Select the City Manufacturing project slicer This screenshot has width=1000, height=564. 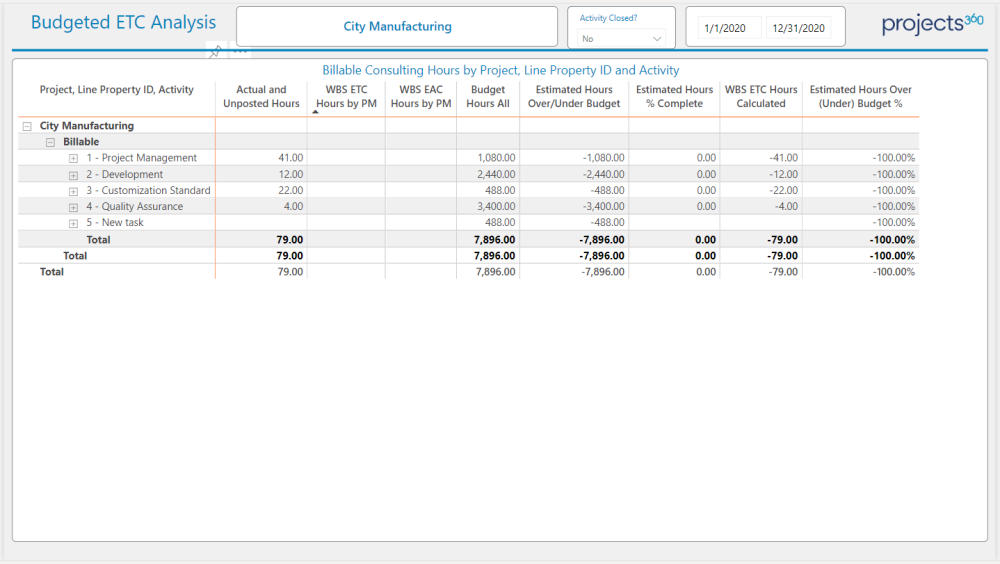coord(397,27)
